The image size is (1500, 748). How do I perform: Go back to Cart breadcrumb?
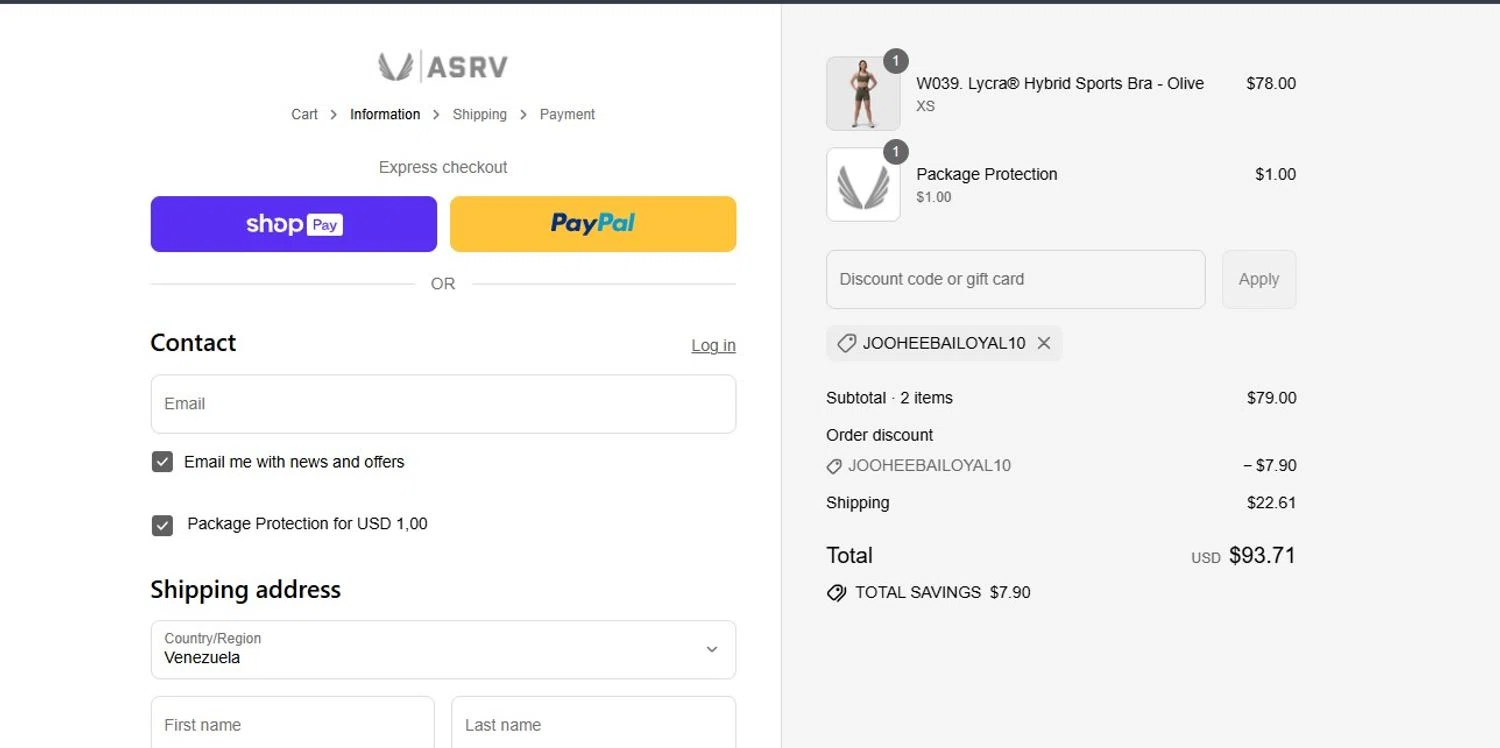(x=304, y=115)
